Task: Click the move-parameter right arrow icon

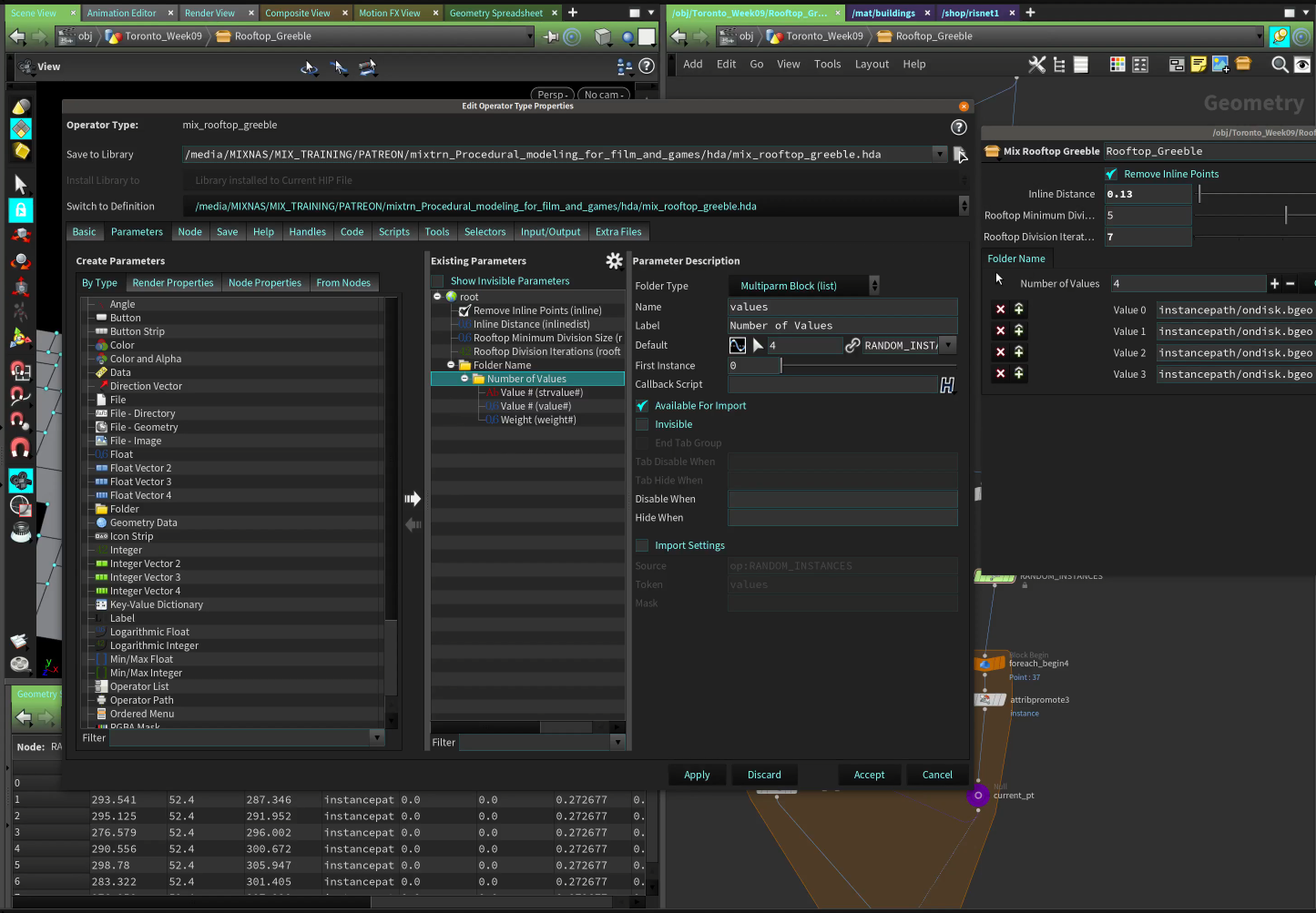Action: [x=413, y=499]
